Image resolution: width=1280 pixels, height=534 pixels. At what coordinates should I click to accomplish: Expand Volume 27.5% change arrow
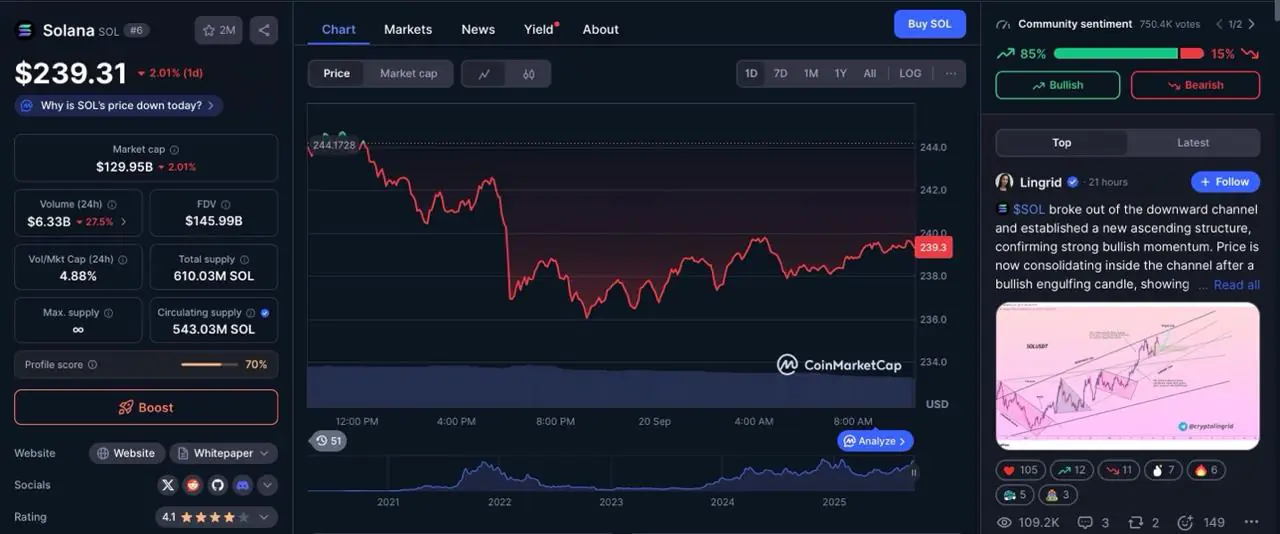(123, 222)
